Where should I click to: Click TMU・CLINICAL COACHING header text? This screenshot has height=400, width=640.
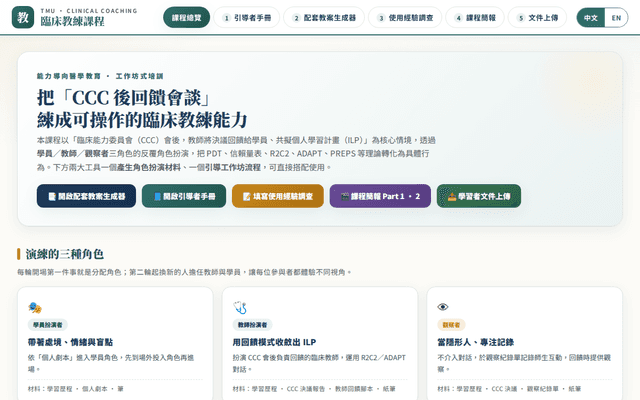(x=89, y=11)
